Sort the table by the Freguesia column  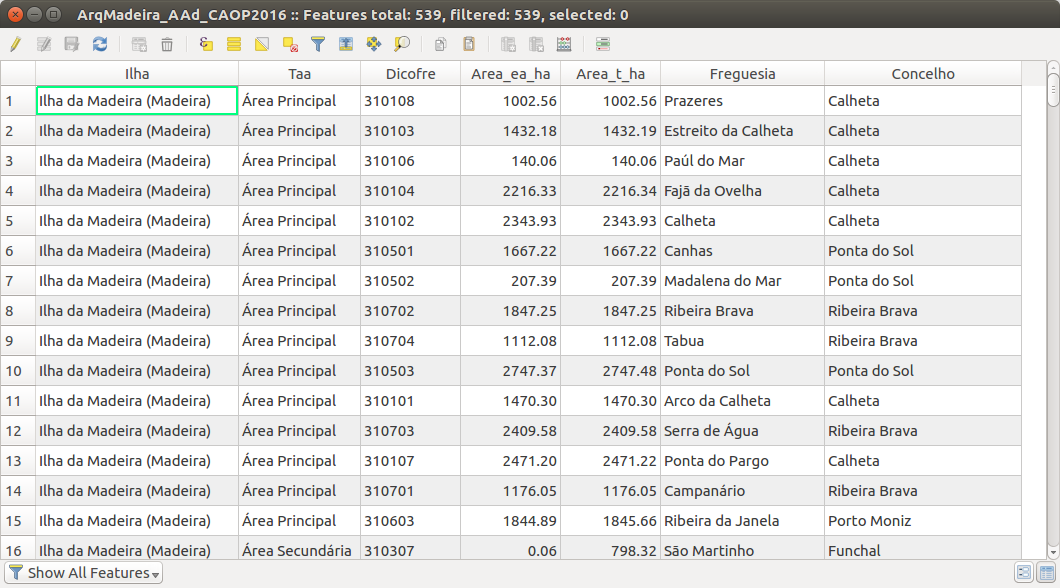(742, 73)
